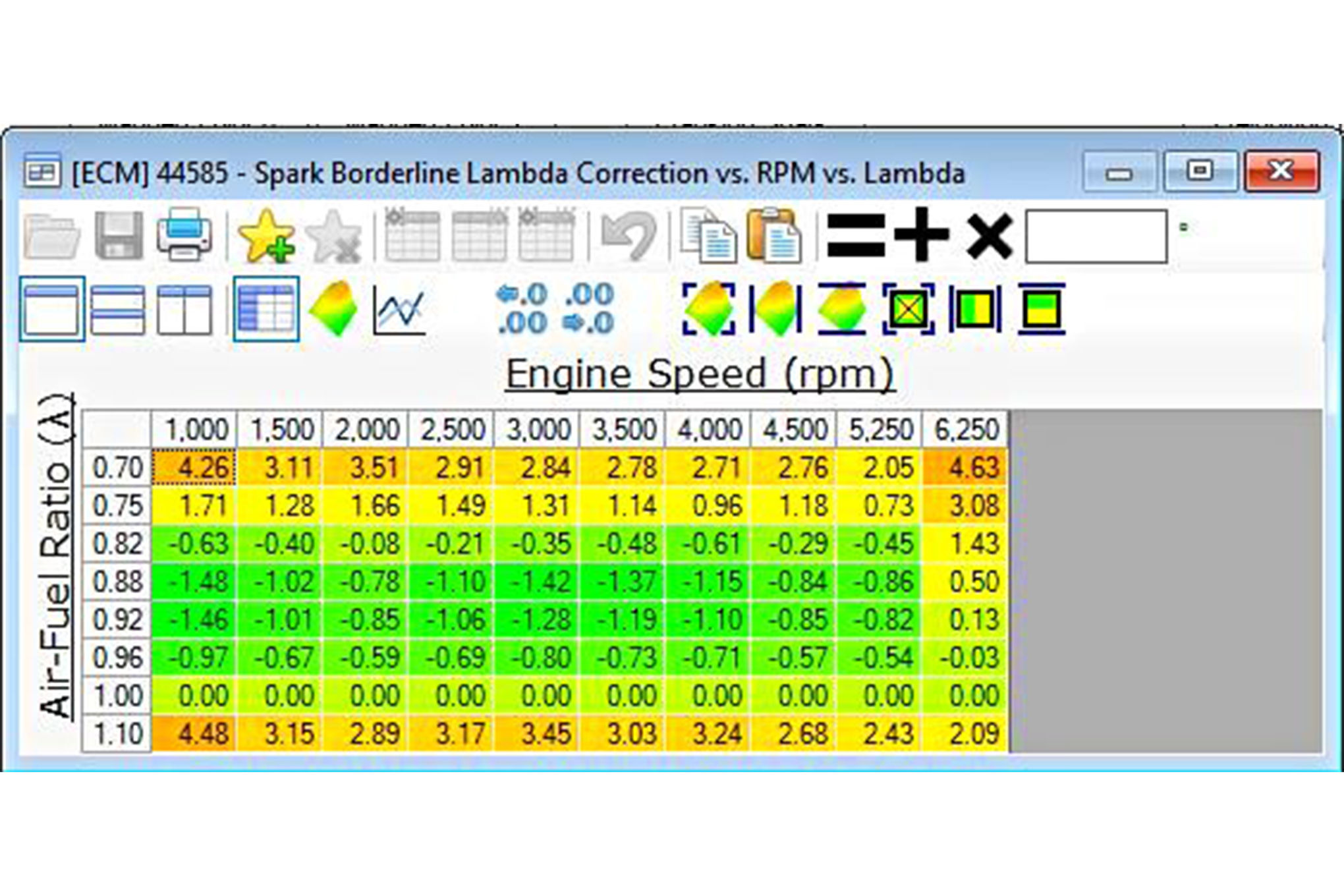Click the first gray table compare icon

coord(412,235)
